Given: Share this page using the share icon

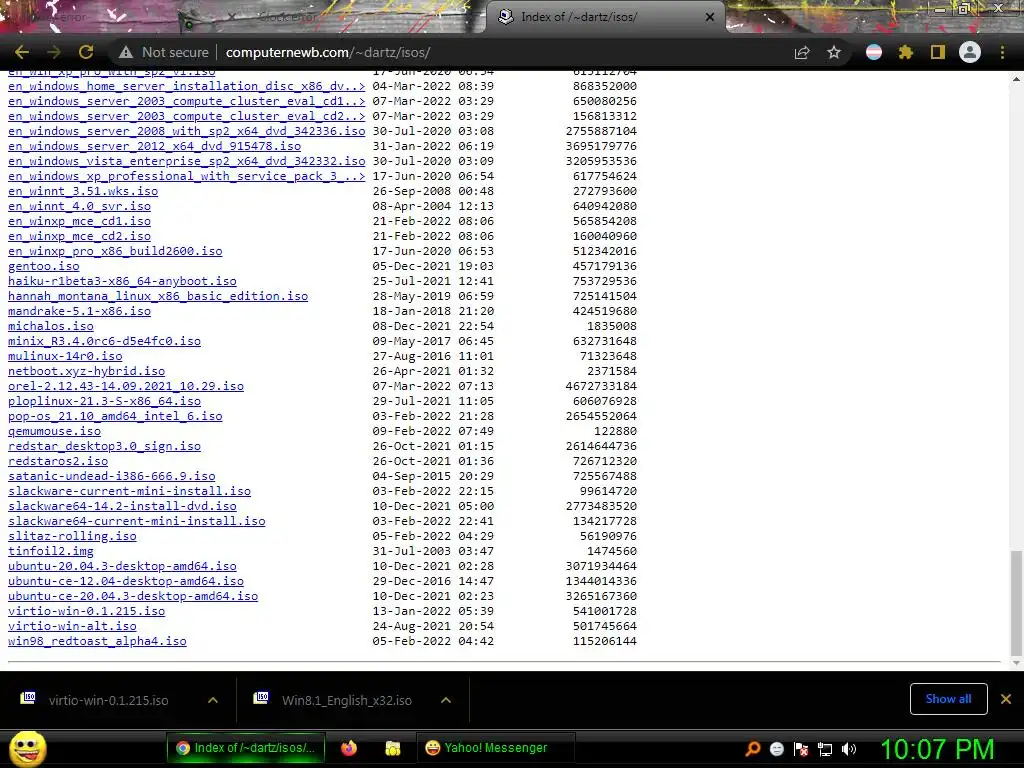Looking at the screenshot, I should pyautogui.click(x=802, y=52).
